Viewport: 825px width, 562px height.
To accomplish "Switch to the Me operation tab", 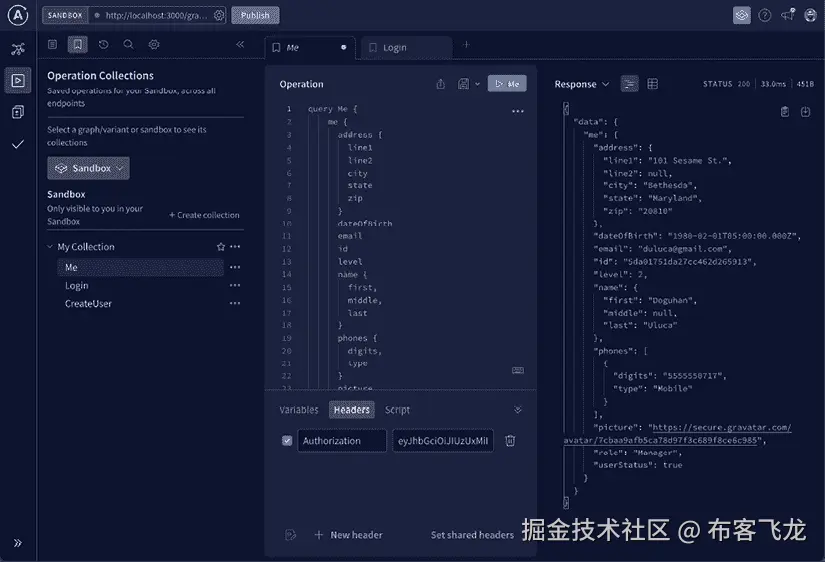I will pyautogui.click(x=309, y=48).
